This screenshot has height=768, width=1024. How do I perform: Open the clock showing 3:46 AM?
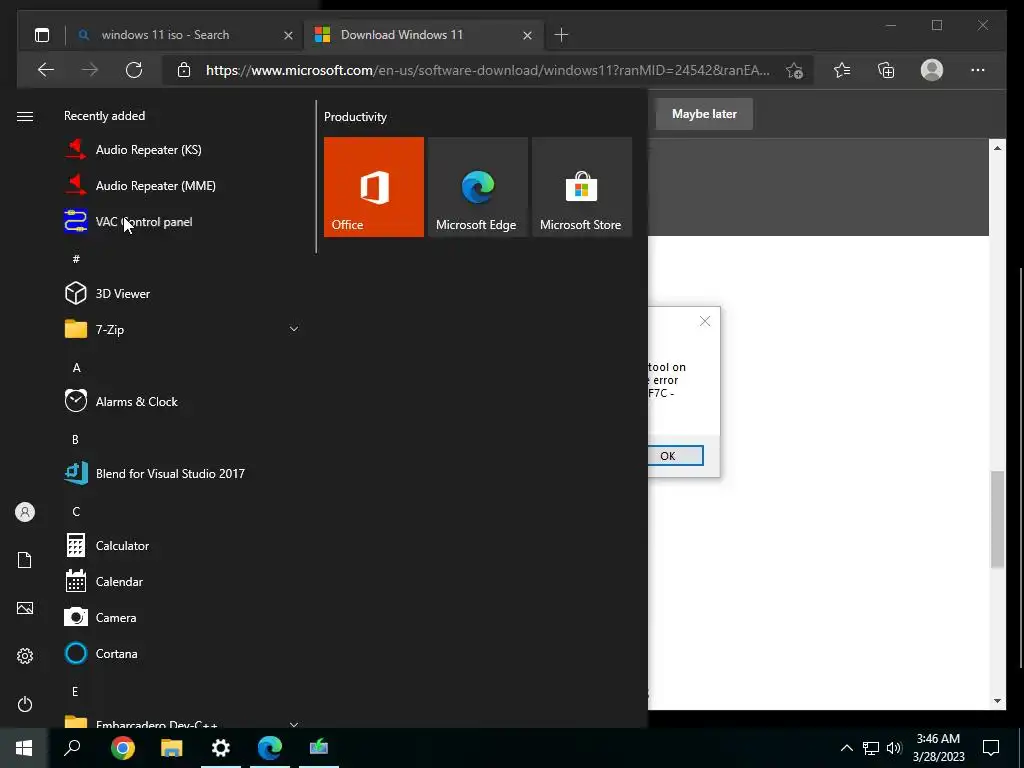pos(938,748)
